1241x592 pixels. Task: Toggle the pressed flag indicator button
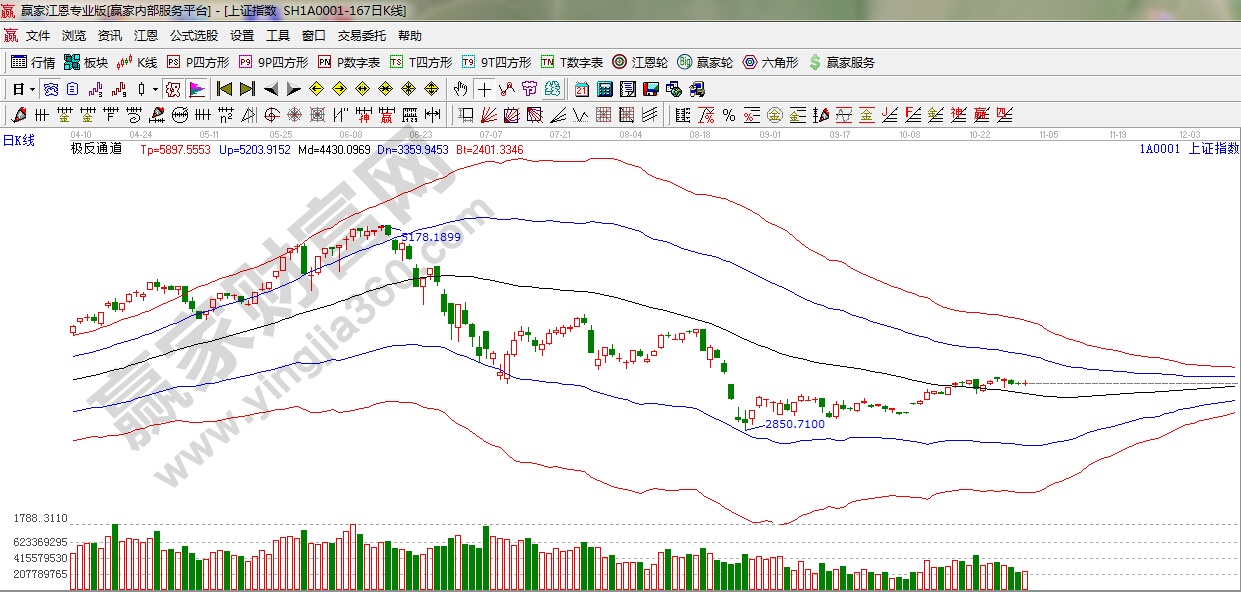point(196,89)
